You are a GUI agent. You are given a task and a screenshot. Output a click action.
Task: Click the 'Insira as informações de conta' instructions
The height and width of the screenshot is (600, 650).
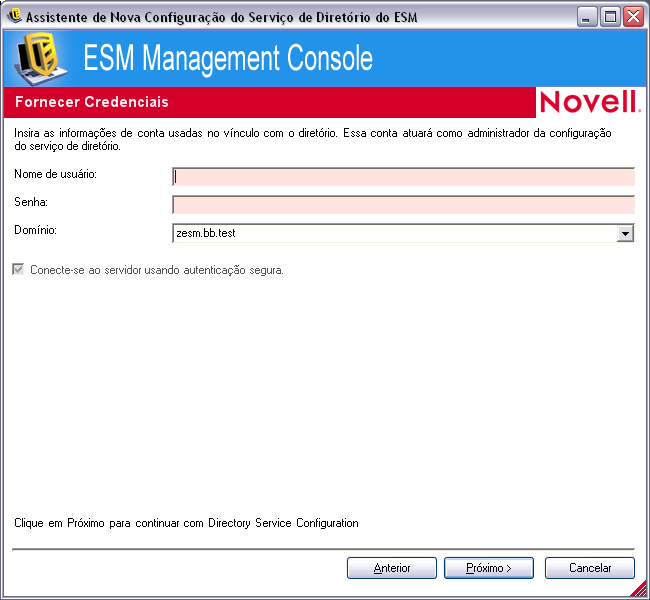(x=313, y=139)
